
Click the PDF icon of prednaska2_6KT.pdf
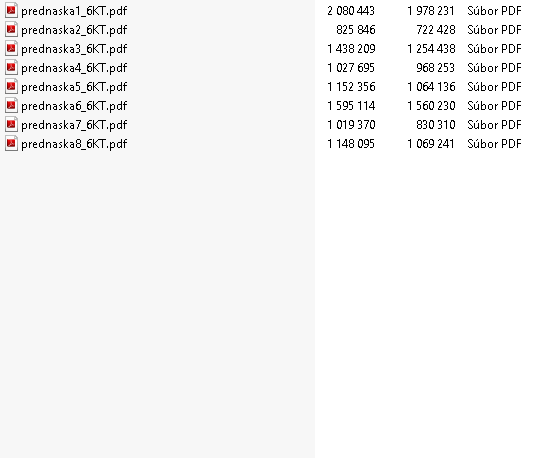click(11, 30)
